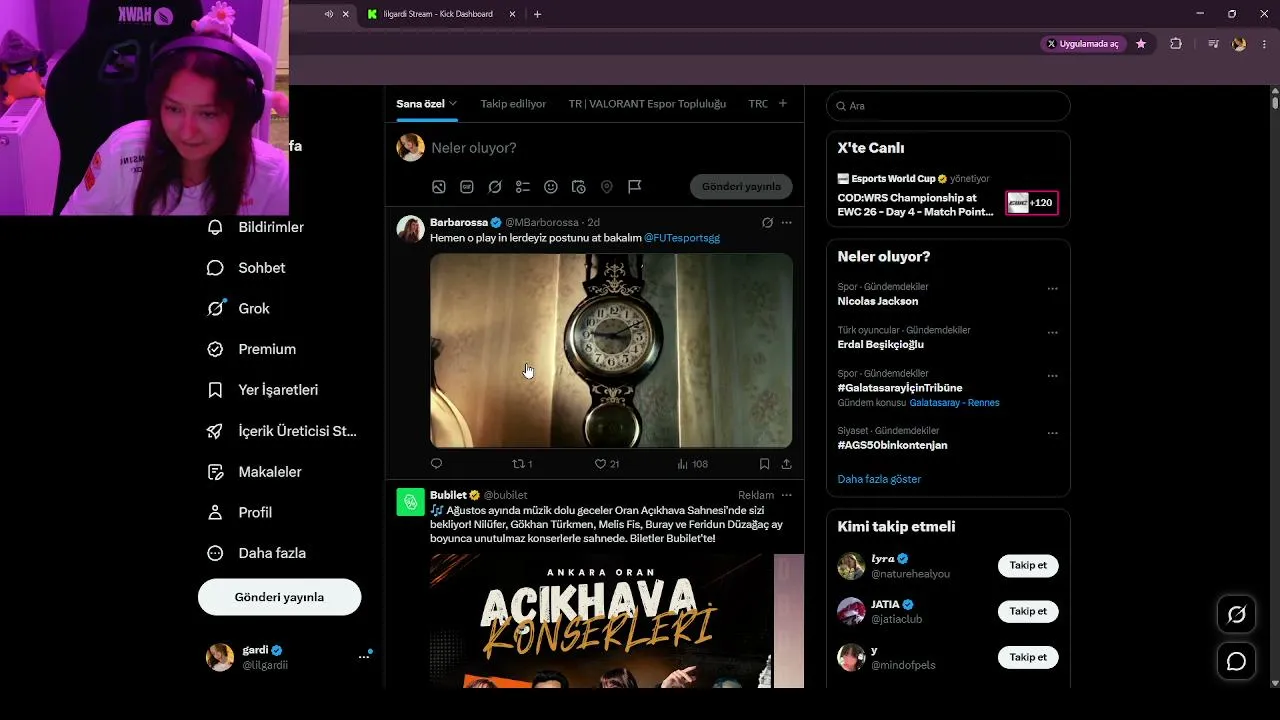Add a GIF to the new post
Image resolution: width=1280 pixels, height=720 pixels.
466,187
